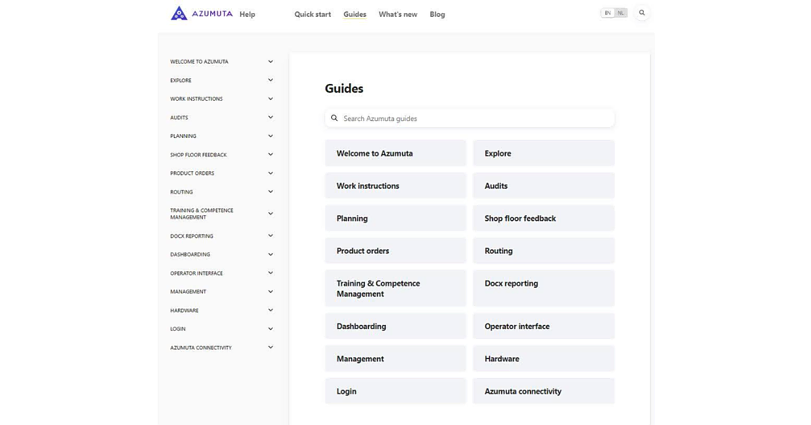This screenshot has width=811, height=425.
Task: Select PRODUCT ORDERS sidebar label
Action: point(192,173)
